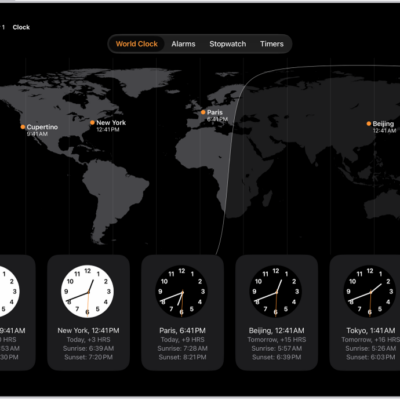Image resolution: width=400 pixels, height=400 pixels.
Task: Click 'Sunrise: 5:57AM' in Beijing card
Action: coord(277,348)
